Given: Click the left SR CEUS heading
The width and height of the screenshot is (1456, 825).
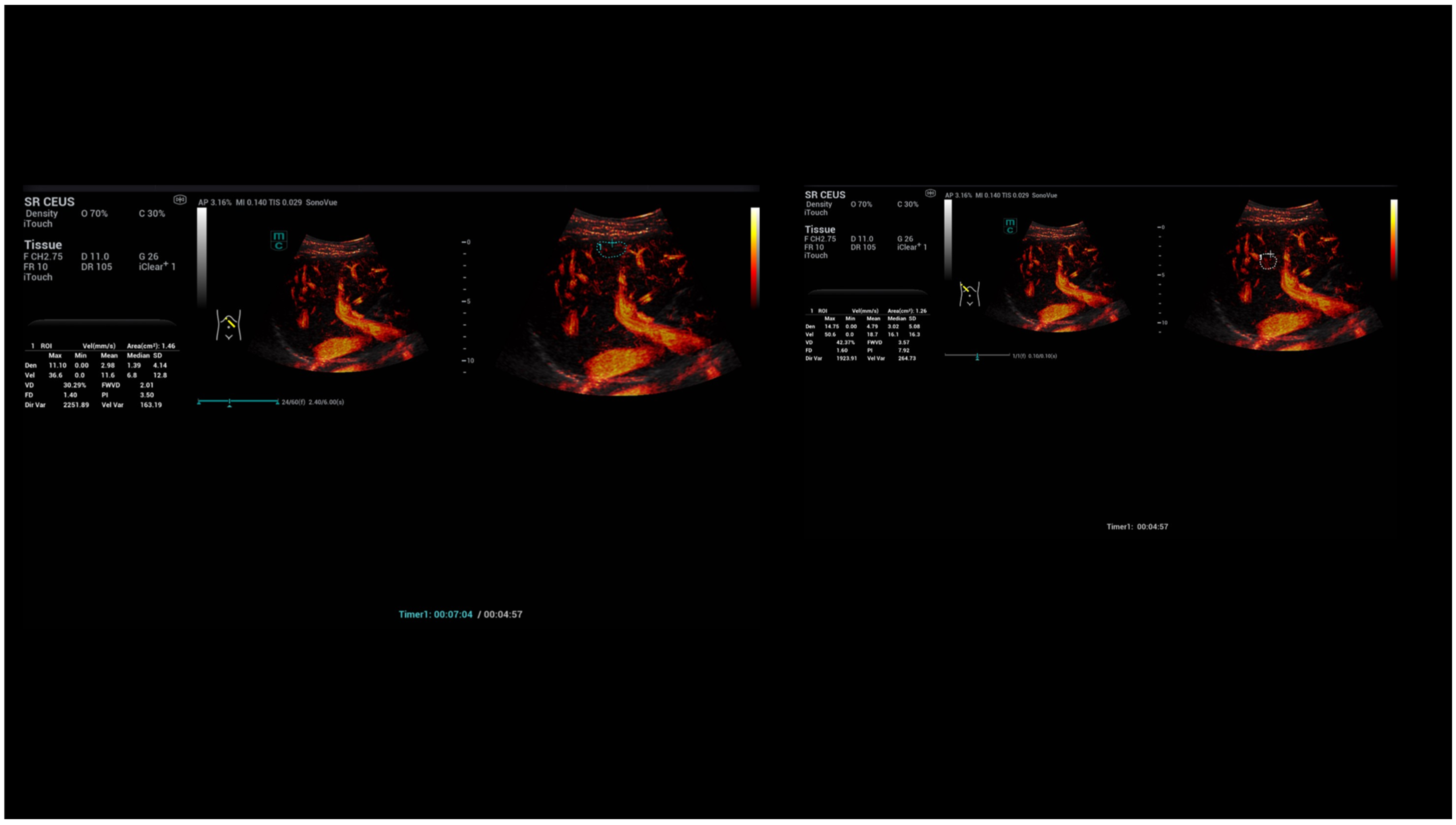Looking at the screenshot, I should [x=49, y=202].
